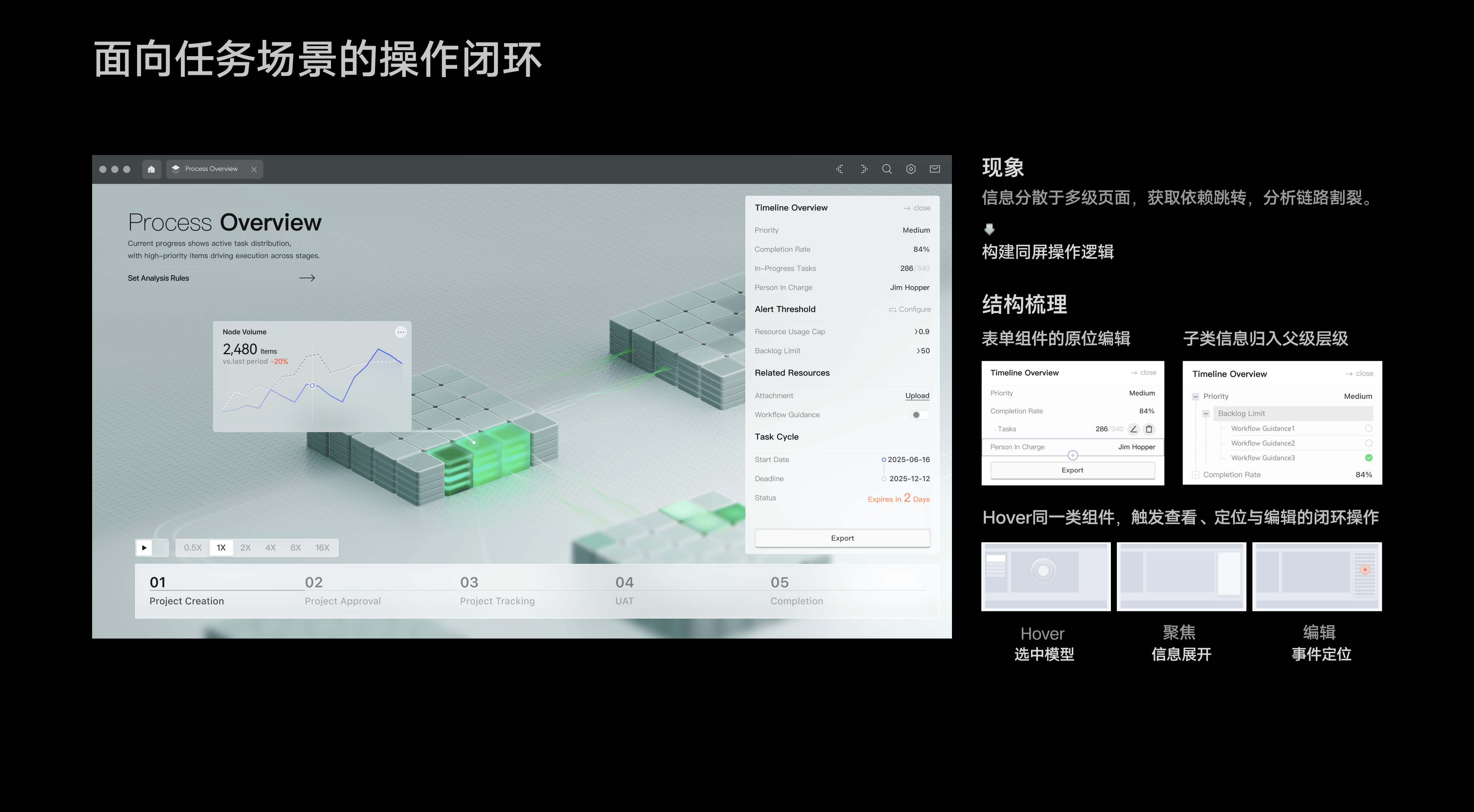Image resolution: width=1474 pixels, height=812 pixels.
Task: Open the mail envelope icon in the toolbar
Action: (x=935, y=169)
